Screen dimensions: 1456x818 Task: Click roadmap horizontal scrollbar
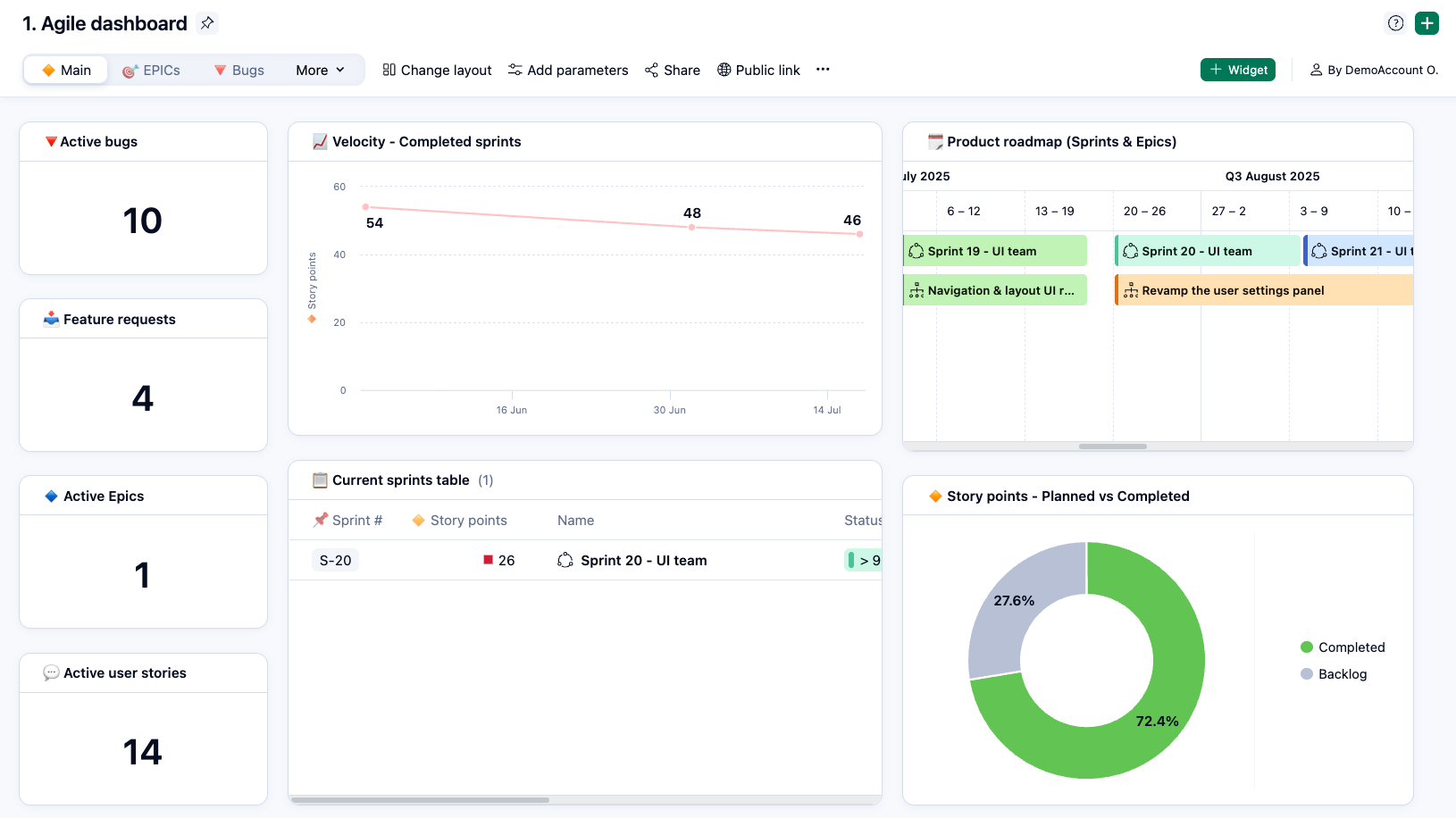(x=1112, y=446)
